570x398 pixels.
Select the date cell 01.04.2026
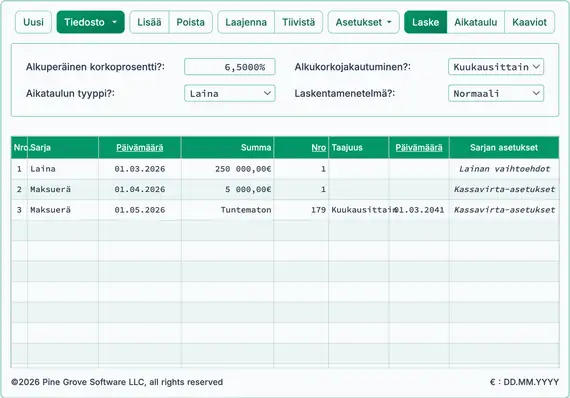pyautogui.click(x=140, y=189)
